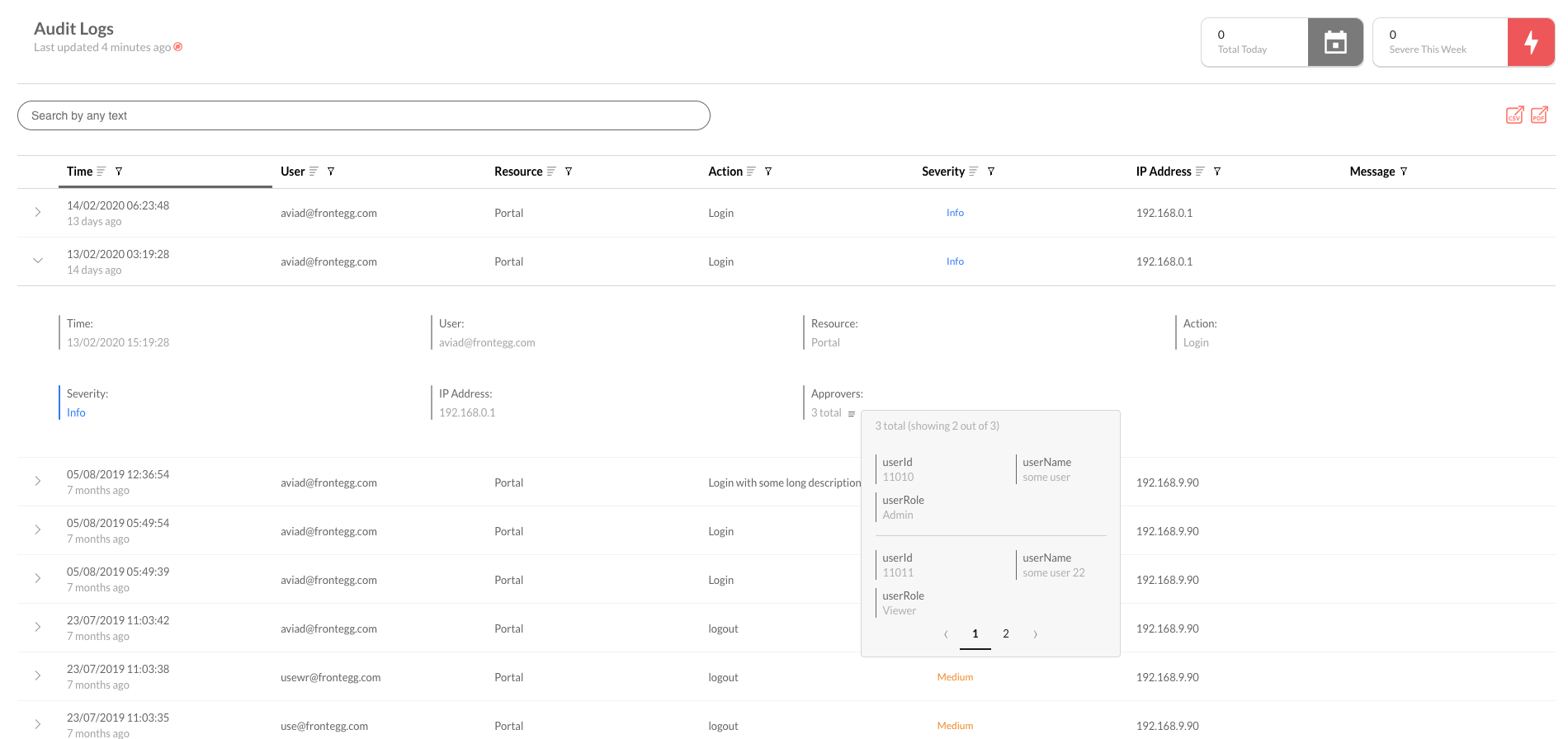Viewport: 1568px width, 739px height.
Task: Sort the User column
Action: coord(314,172)
